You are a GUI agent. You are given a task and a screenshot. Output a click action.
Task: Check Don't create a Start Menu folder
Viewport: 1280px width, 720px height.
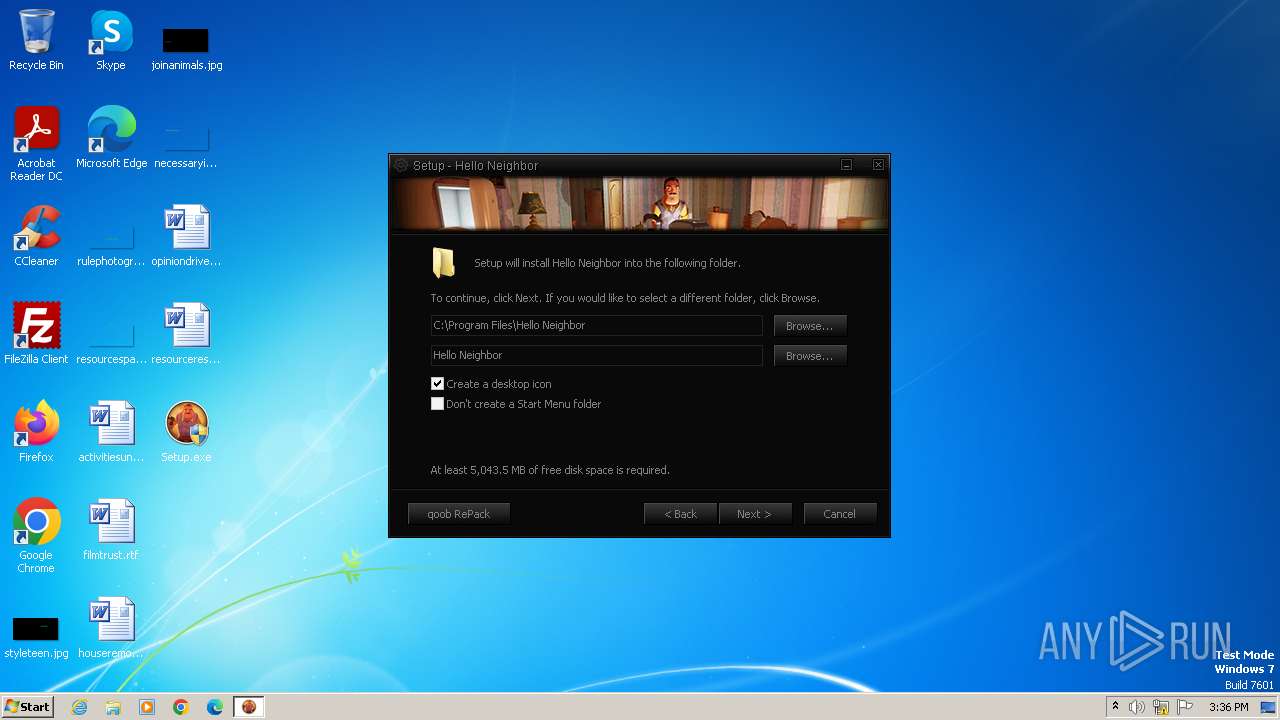coord(437,404)
